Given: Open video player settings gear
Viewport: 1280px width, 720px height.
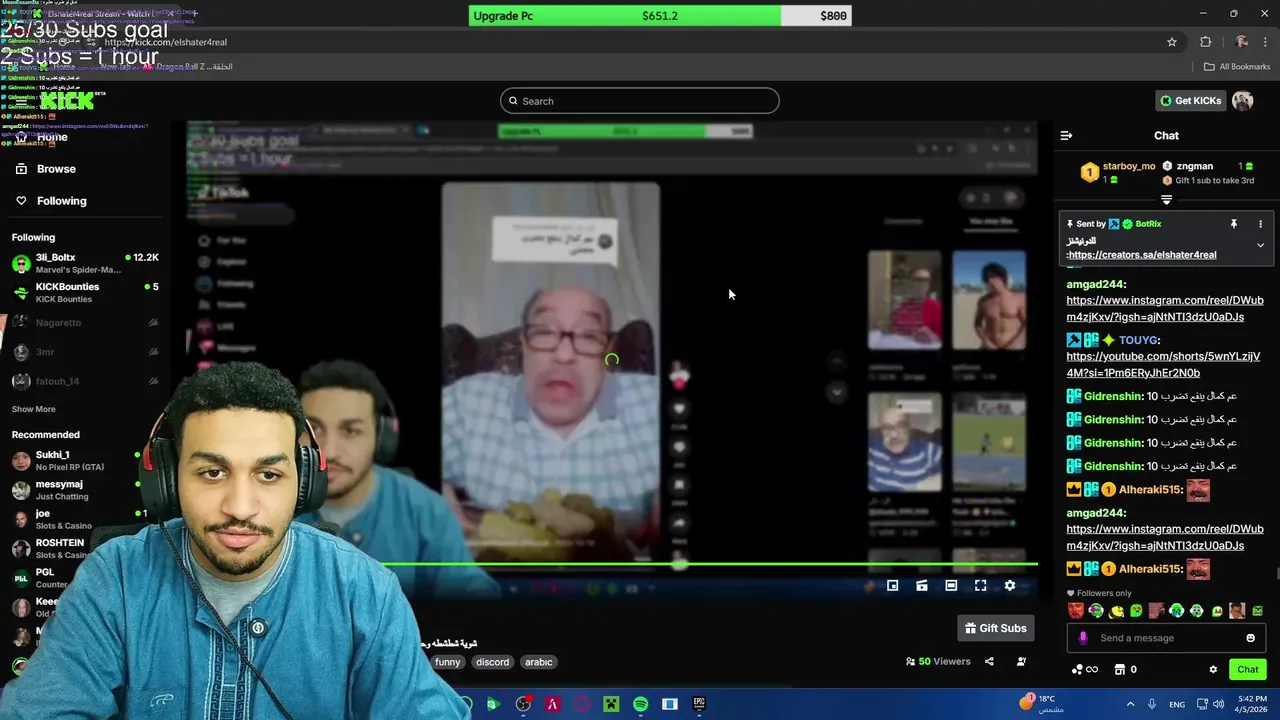Looking at the screenshot, I should point(1010,586).
